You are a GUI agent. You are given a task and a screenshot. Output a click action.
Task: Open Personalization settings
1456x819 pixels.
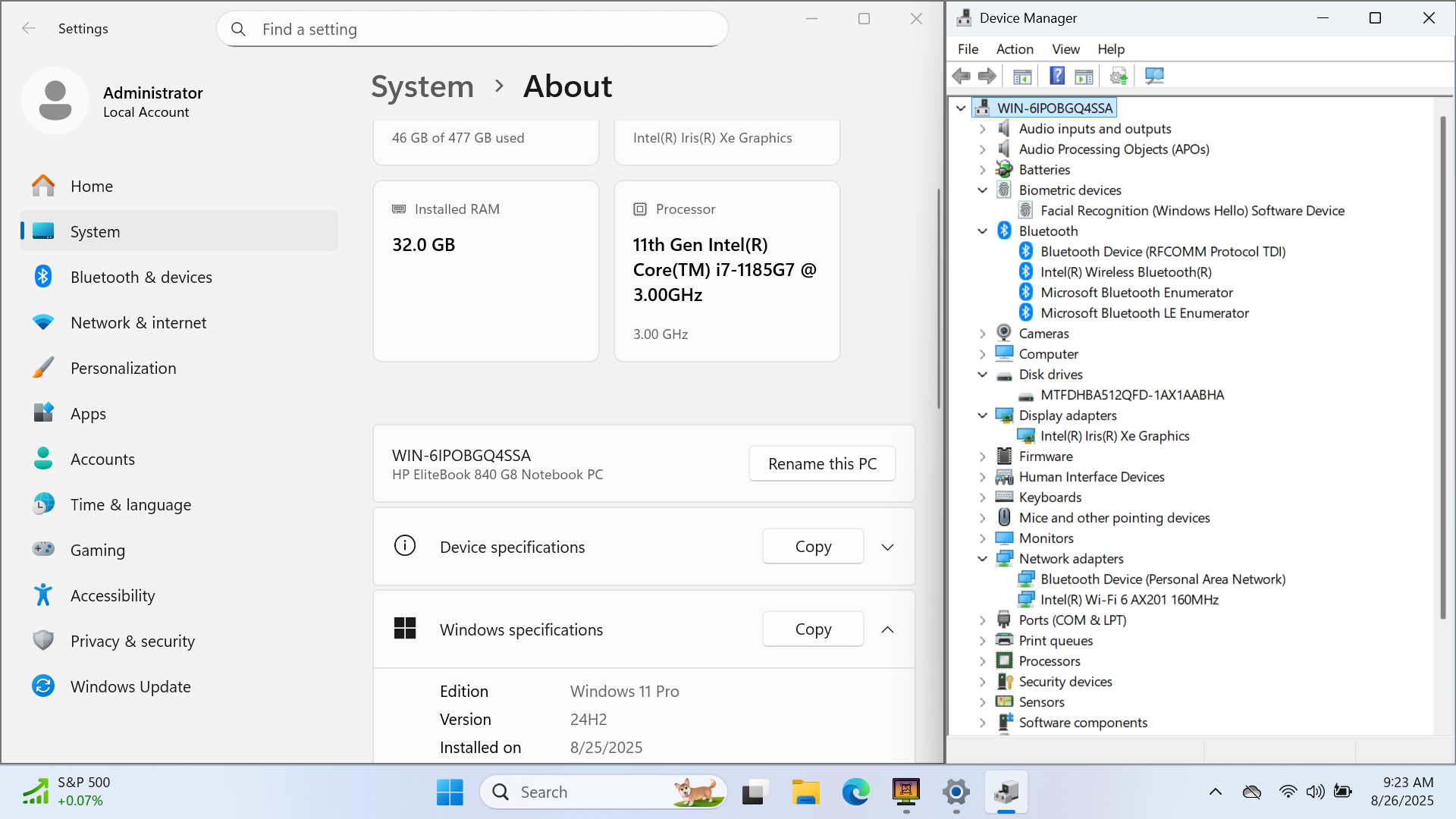(x=180, y=368)
